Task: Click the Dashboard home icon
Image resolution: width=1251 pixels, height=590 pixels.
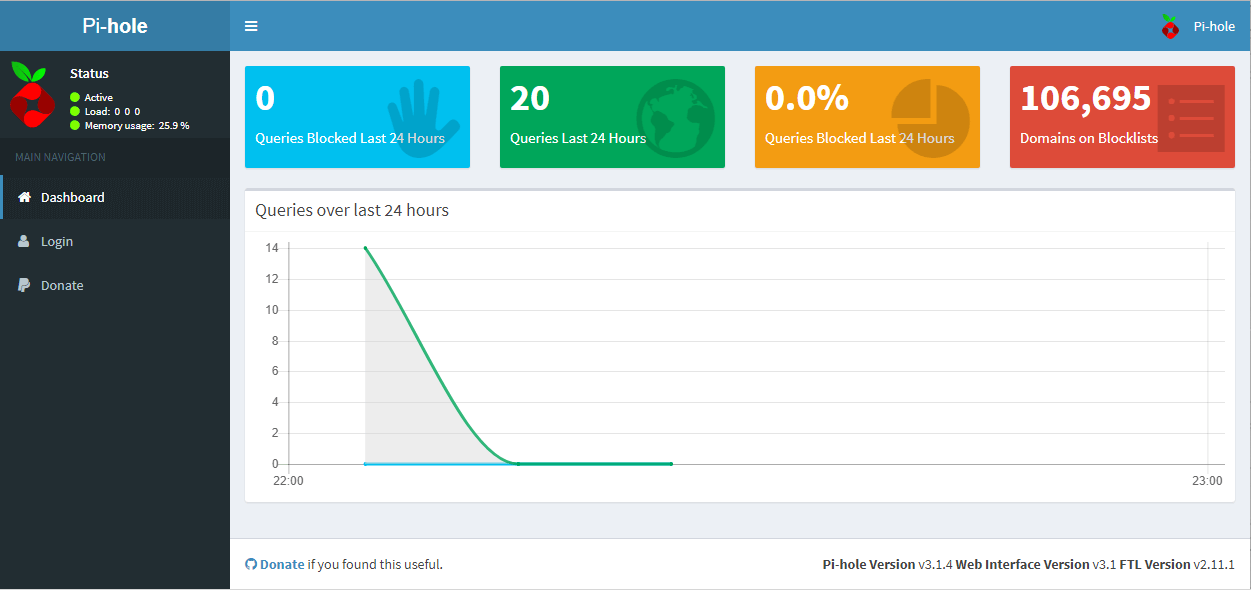Action: click(x=24, y=198)
